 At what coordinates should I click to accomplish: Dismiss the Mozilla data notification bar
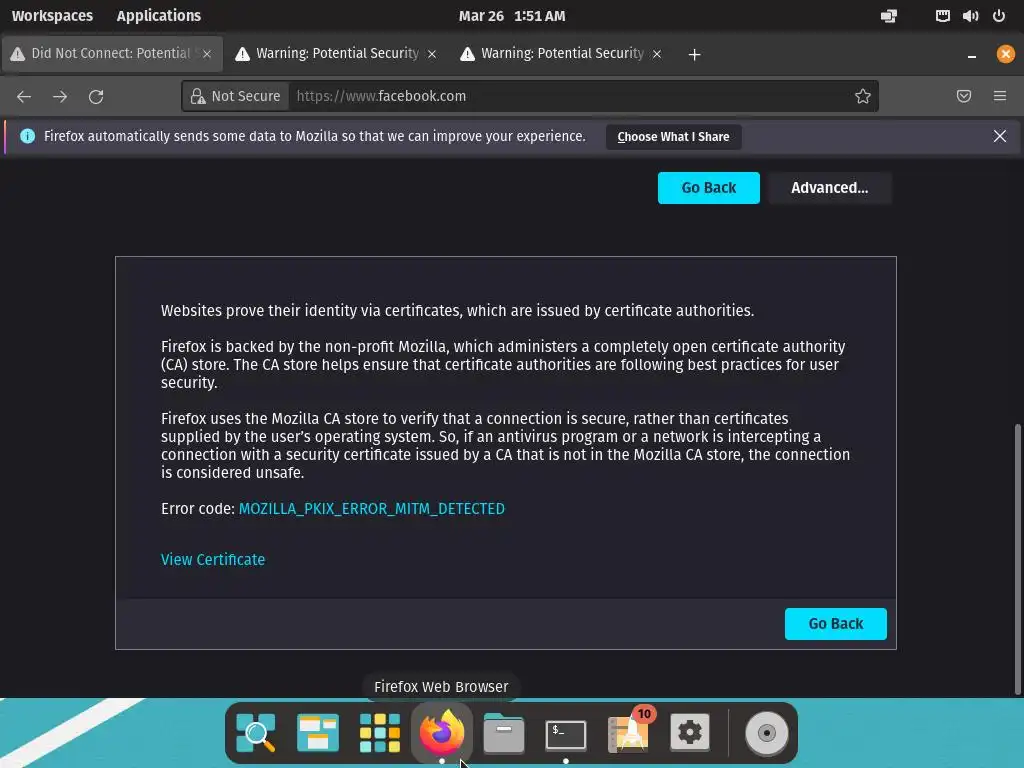click(x=1000, y=136)
